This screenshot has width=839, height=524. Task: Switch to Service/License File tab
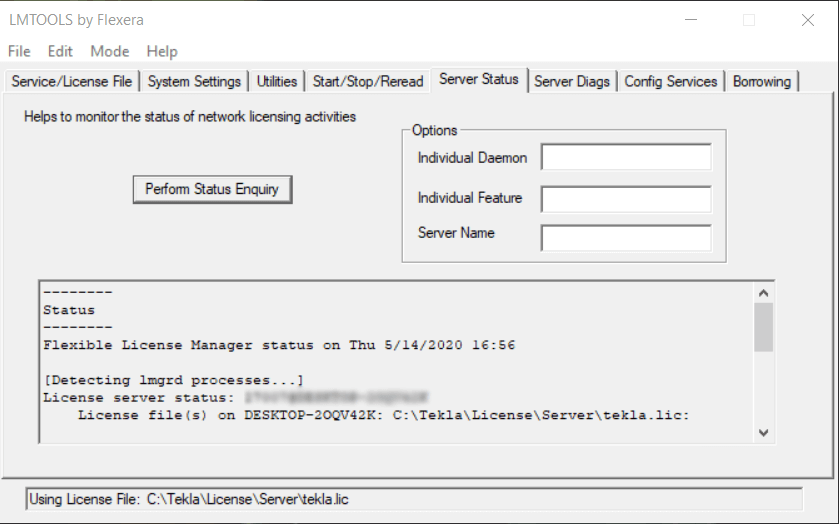(x=72, y=81)
